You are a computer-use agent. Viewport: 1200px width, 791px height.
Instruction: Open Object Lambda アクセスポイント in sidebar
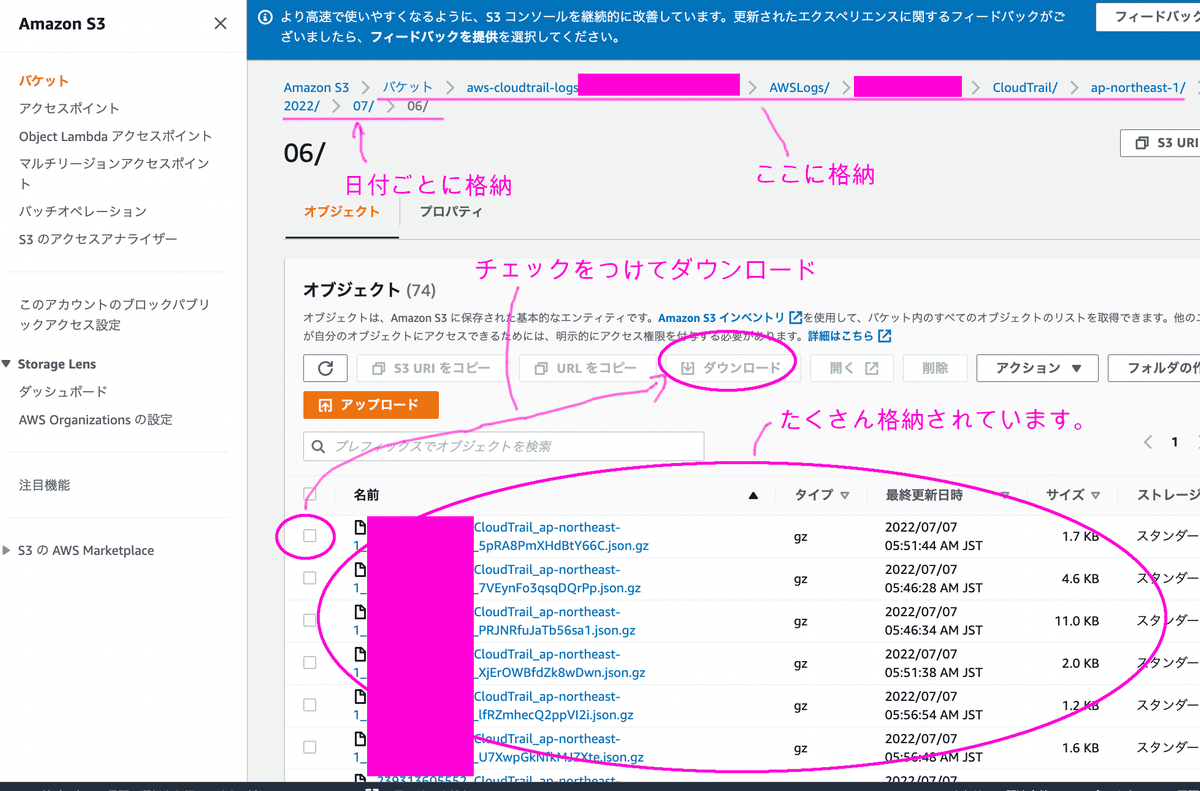115,136
